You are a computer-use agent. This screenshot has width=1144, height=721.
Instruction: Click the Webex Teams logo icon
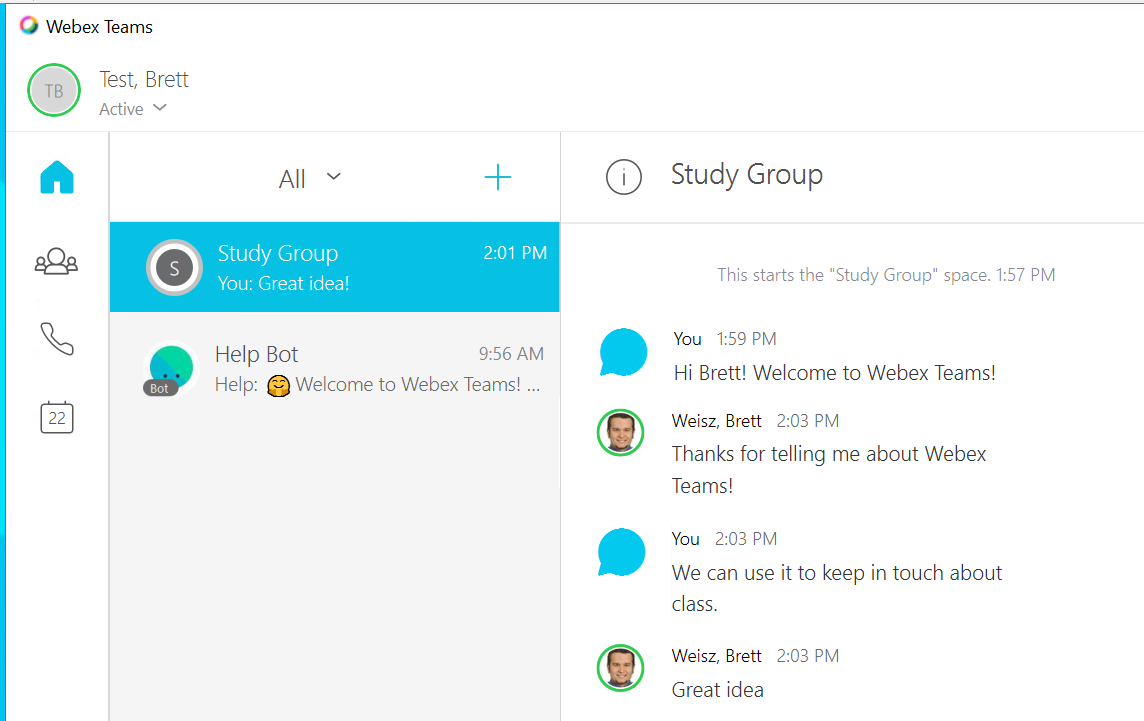click(29, 26)
